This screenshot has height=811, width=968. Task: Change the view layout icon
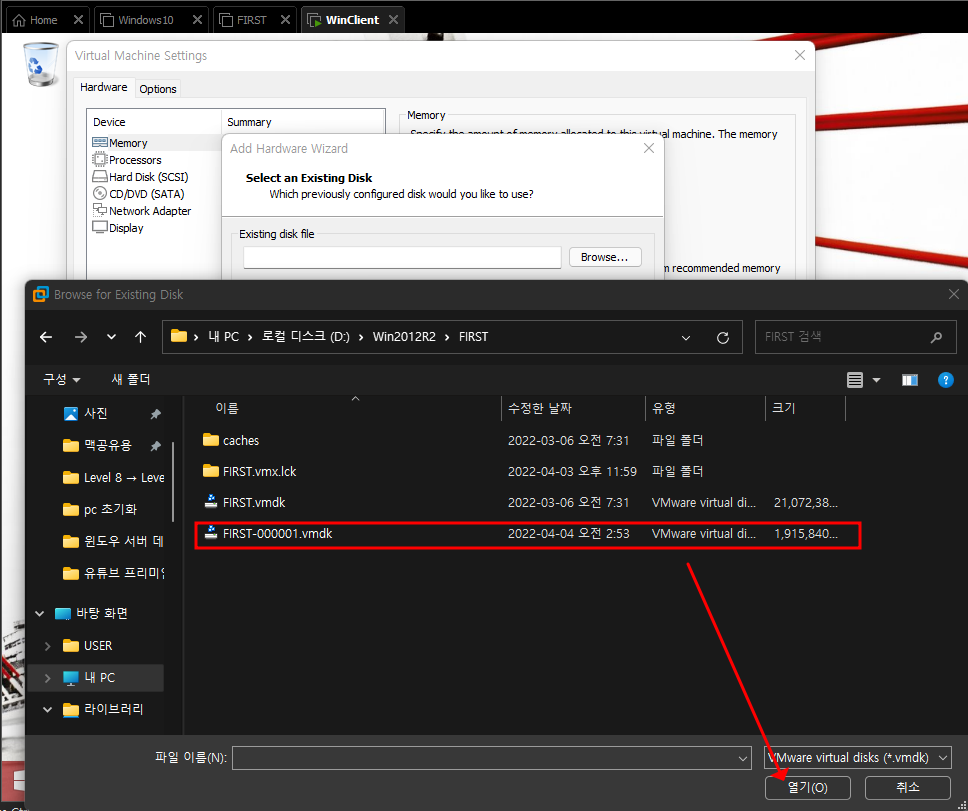pos(854,380)
